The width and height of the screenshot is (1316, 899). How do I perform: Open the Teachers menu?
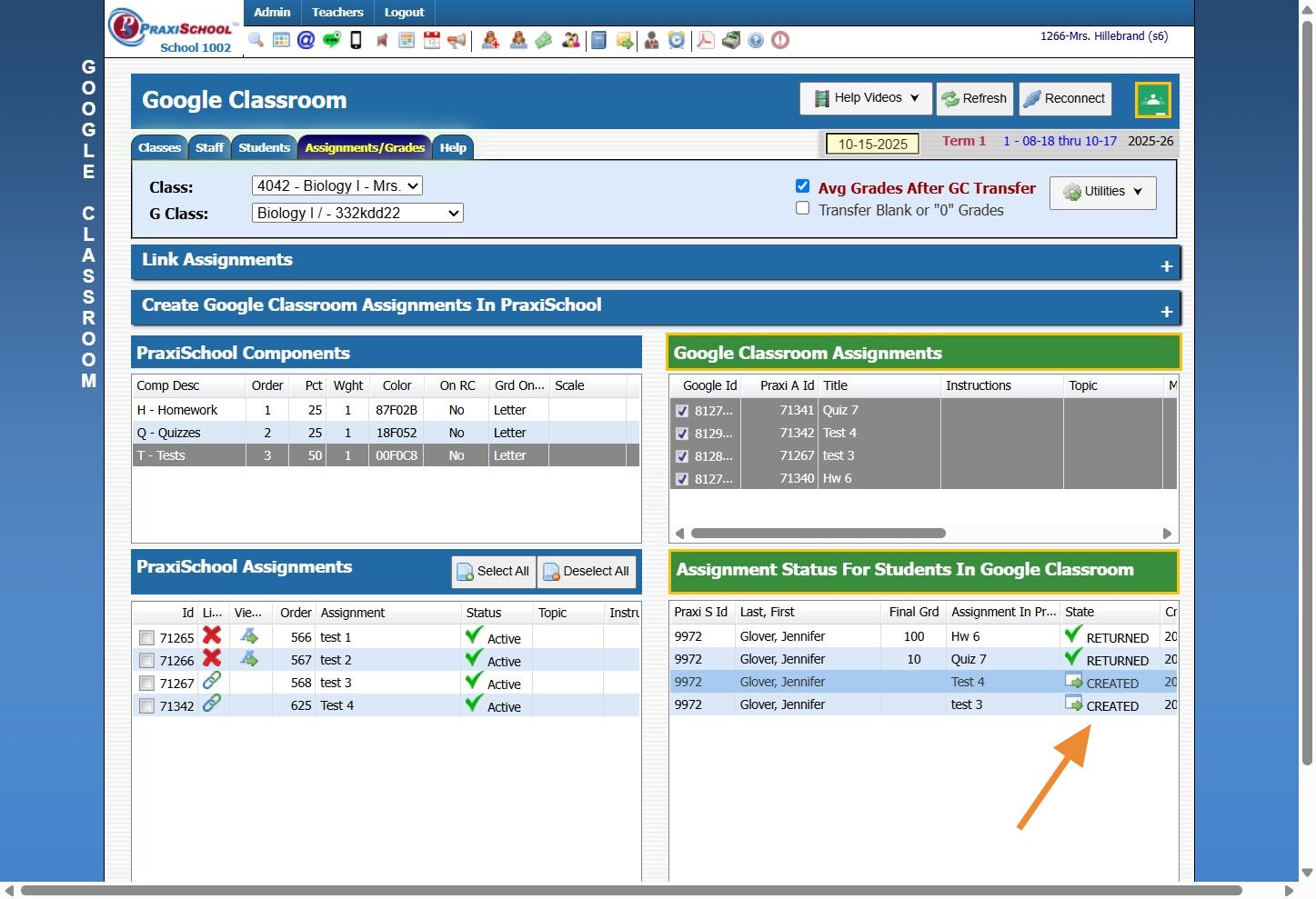337,12
